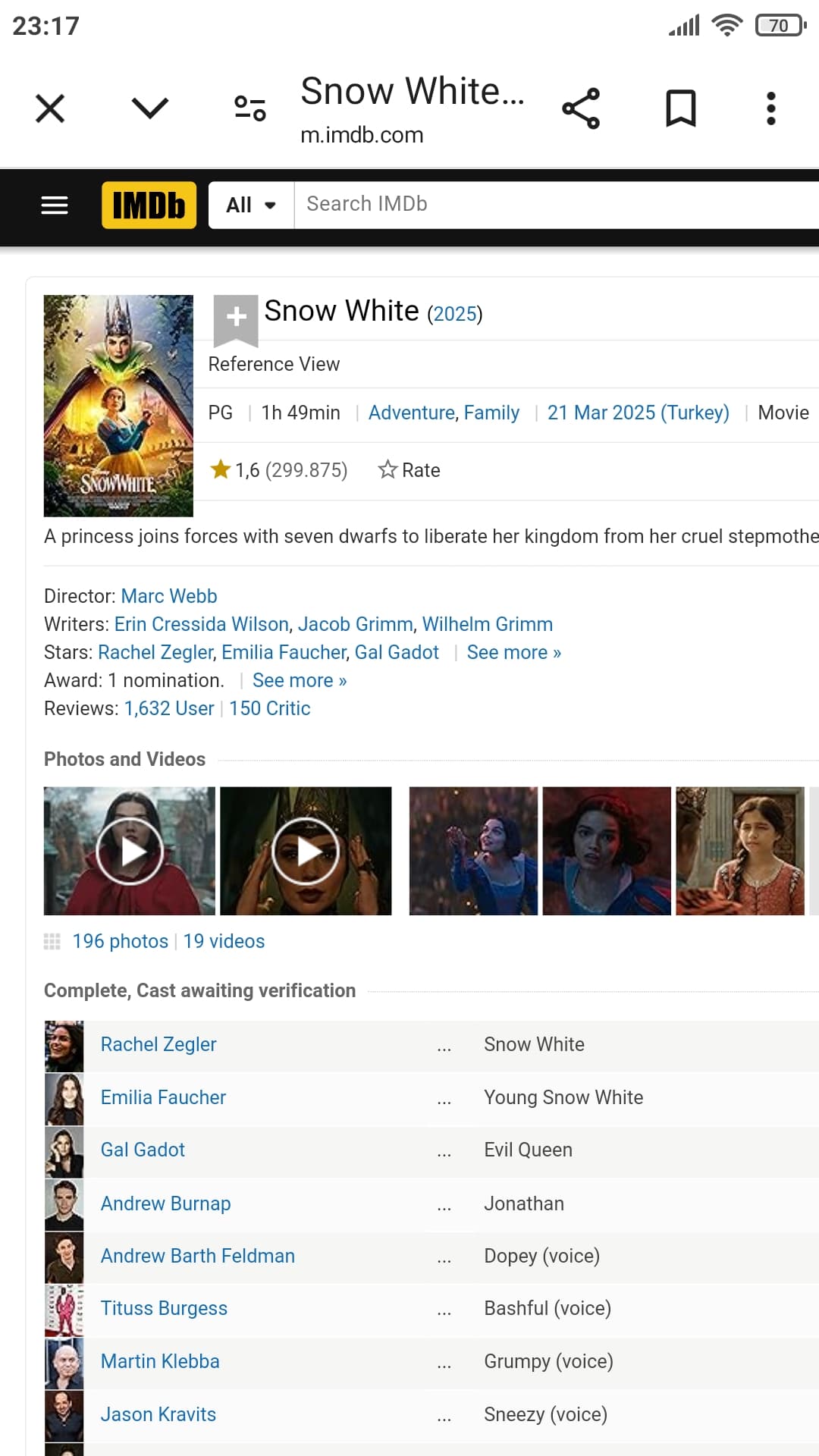
Task: Rate the movie with star outline
Action: click(409, 470)
